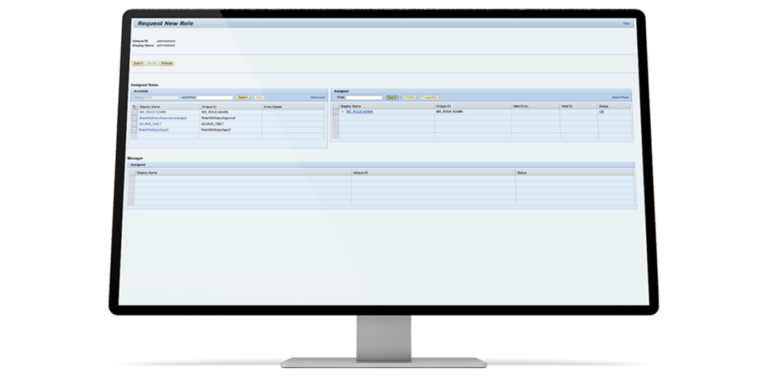Click the Delete button in Assigned panel
Image resolution: width=768 pixels, height=377 pixels.
(x=409, y=97)
